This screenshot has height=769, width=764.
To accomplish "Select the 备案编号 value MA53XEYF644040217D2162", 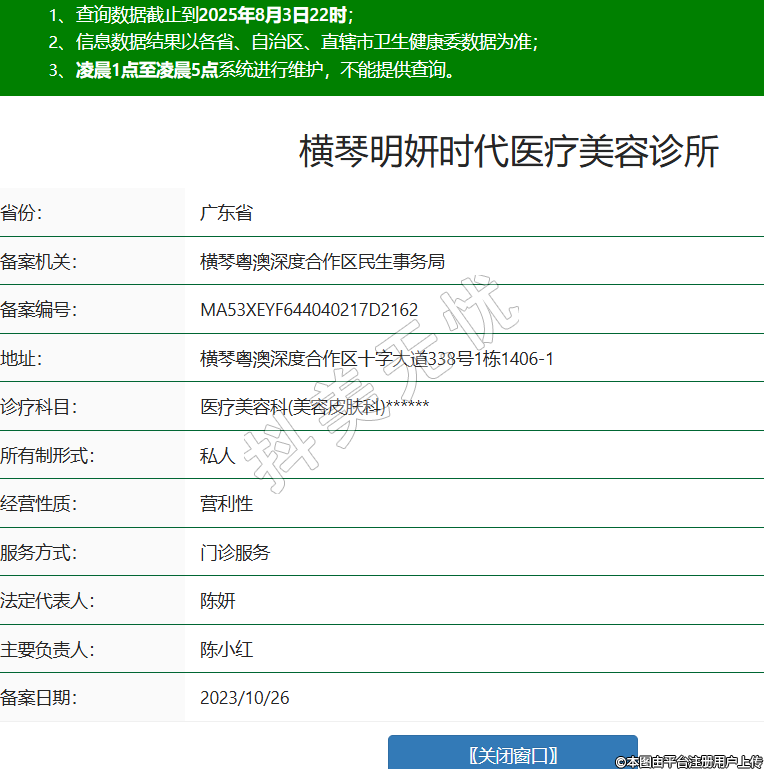I will click(309, 310).
